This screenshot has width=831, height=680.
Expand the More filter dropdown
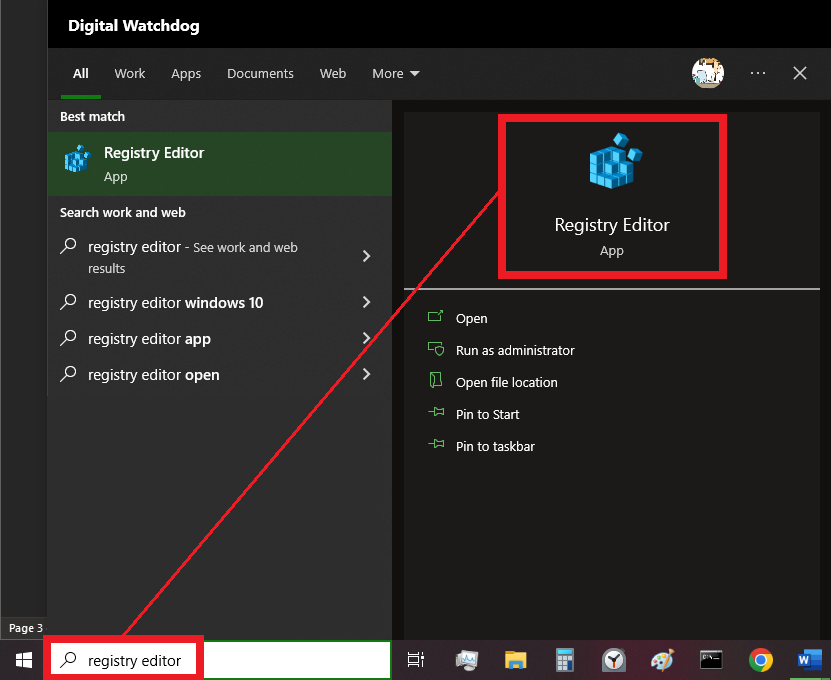pyautogui.click(x=396, y=74)
